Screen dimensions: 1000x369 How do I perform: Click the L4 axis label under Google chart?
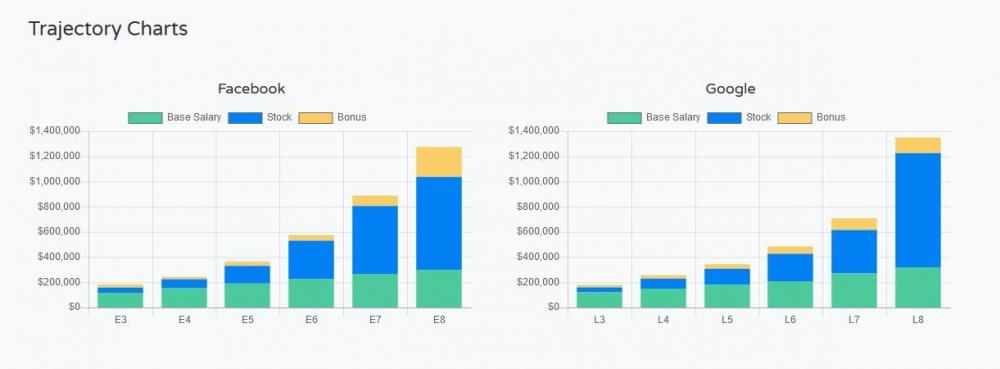pos(663,319)
